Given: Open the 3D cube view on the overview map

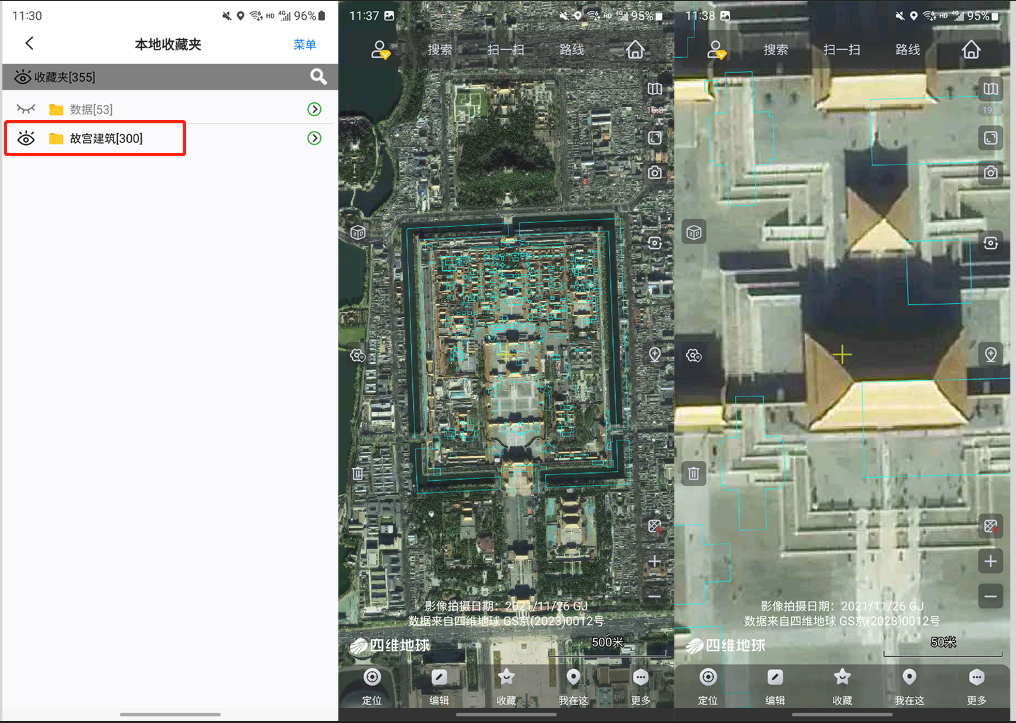Looking at the screenshot, I should pyautogui.click(x=358, y=232).
